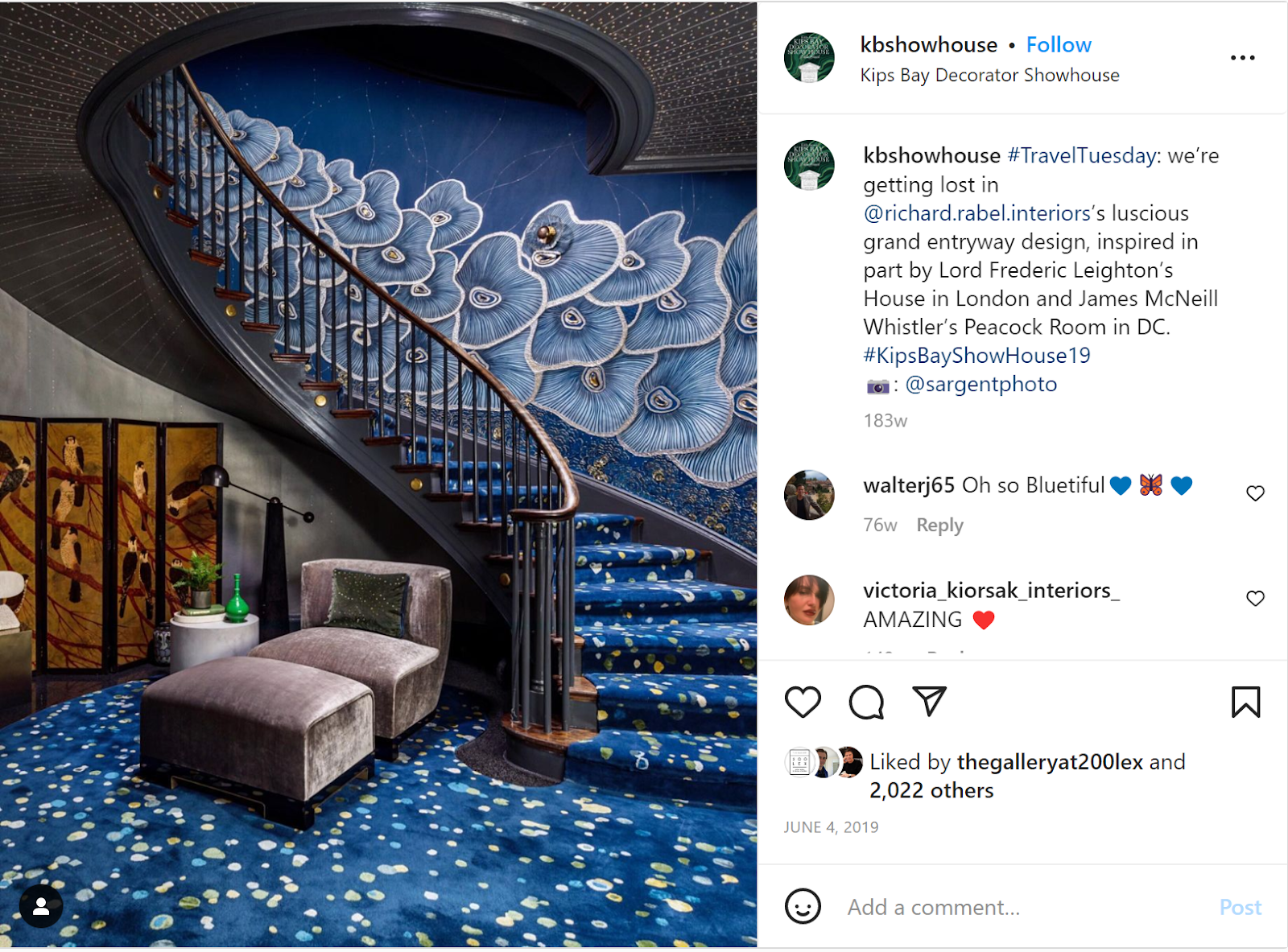The height and width of the screenshot is (952, 1288).
Task: Like walterj65's comment heart
Action: (x=1255, y=493)
